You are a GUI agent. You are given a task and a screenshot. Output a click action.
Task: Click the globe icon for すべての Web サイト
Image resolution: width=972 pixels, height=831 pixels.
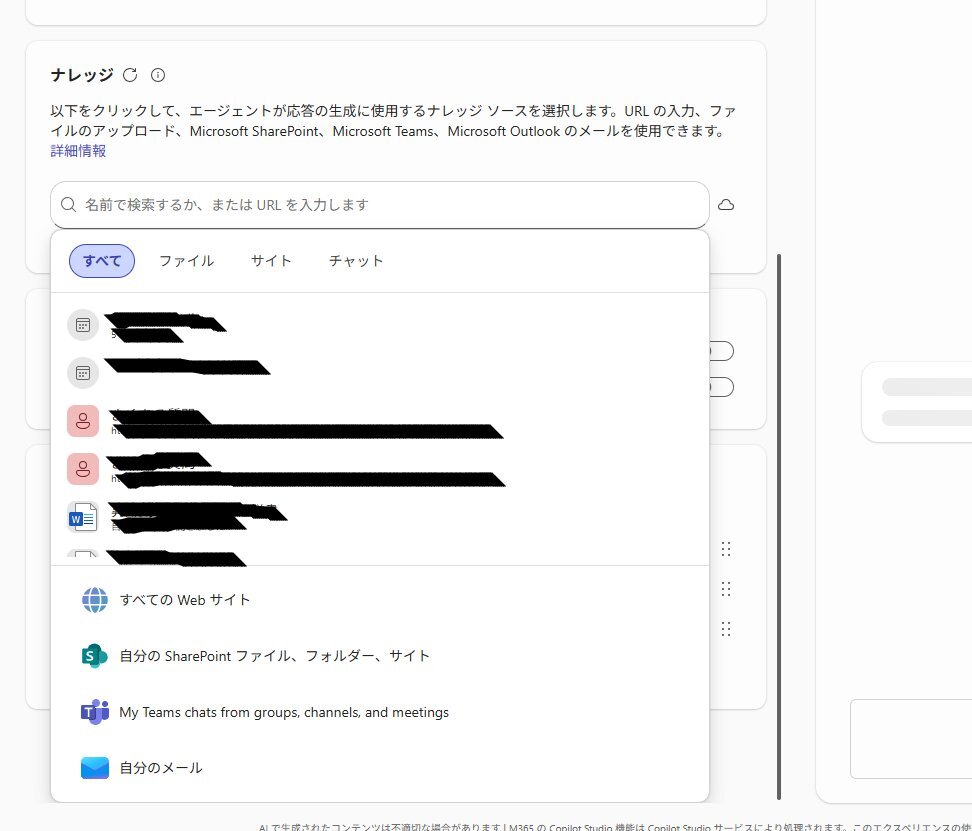point(95,600)
